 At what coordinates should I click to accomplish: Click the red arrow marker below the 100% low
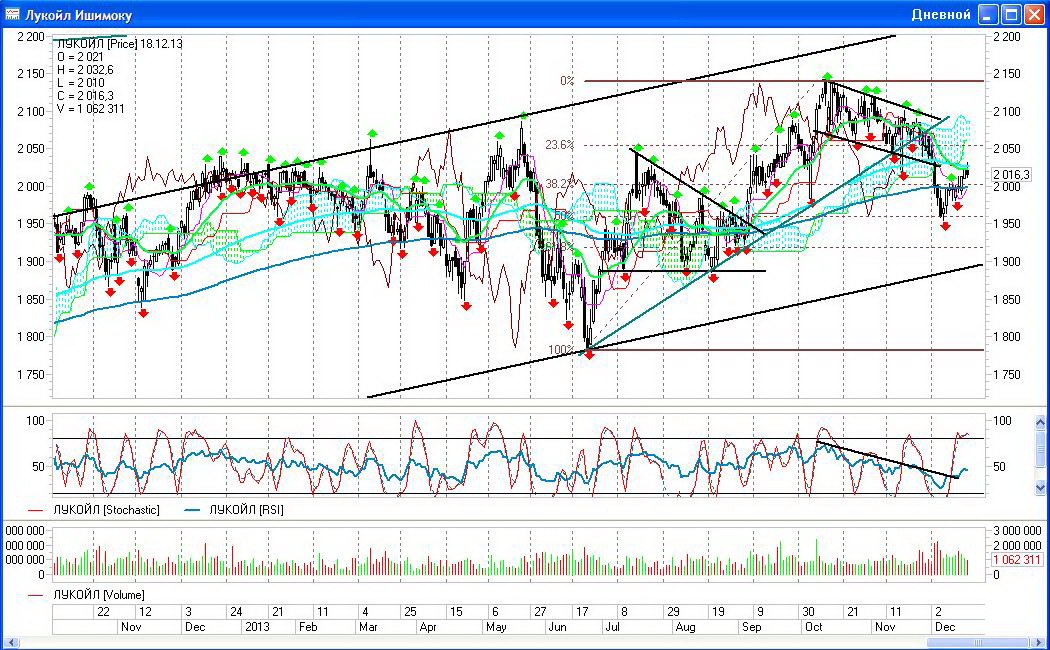(589, 355)
